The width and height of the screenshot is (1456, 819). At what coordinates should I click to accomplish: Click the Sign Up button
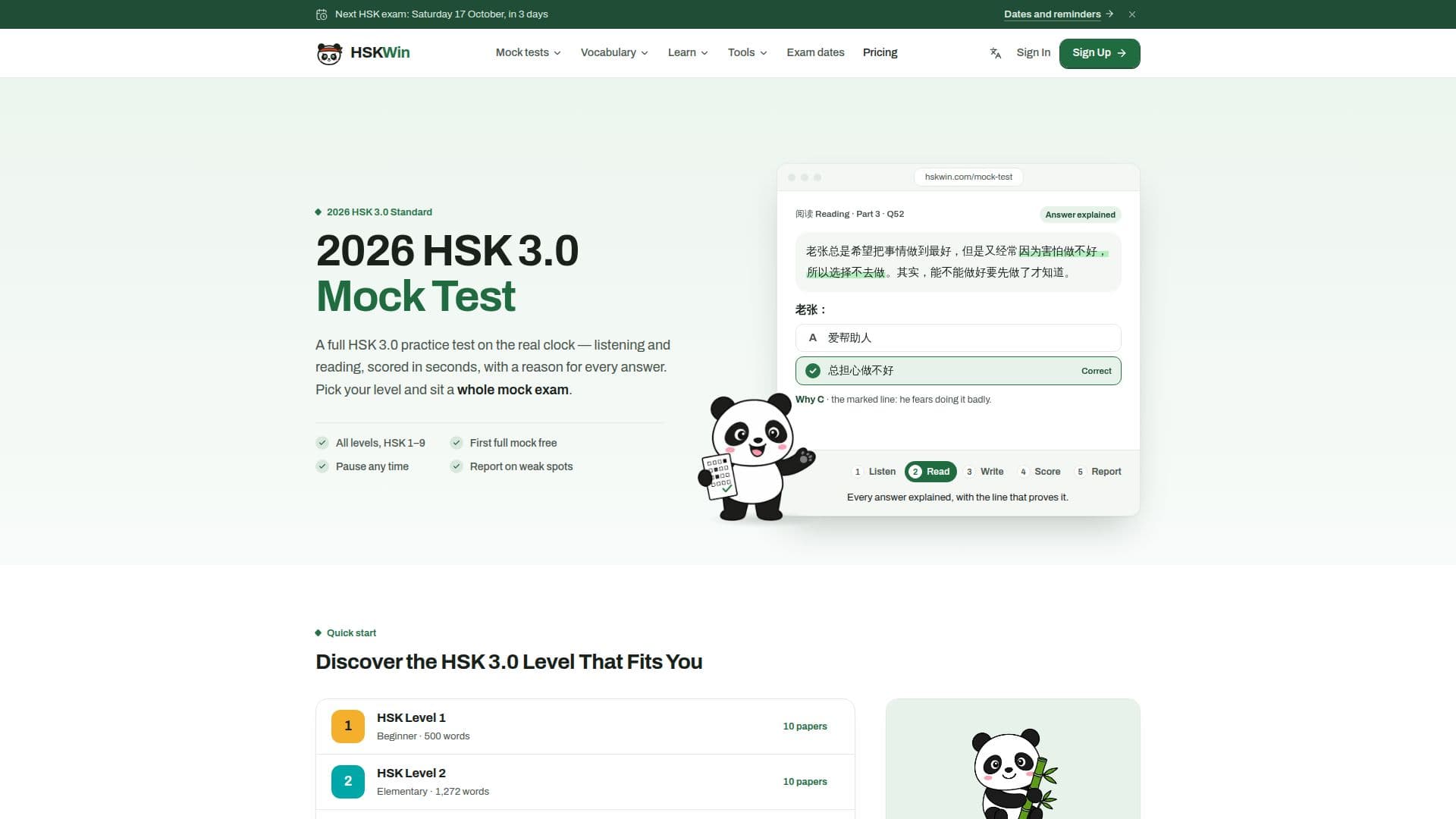click(x=1100, y=53)
